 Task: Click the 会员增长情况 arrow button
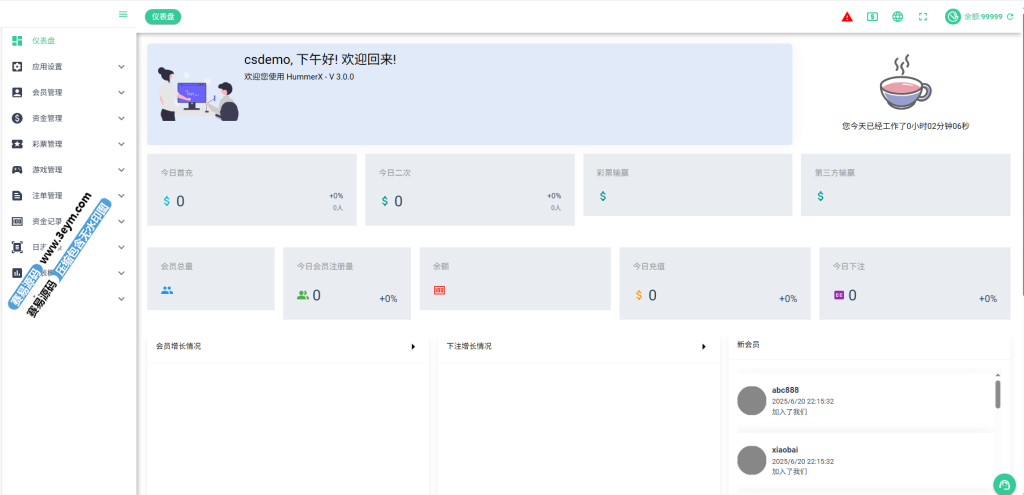click(x=413, y=347)
